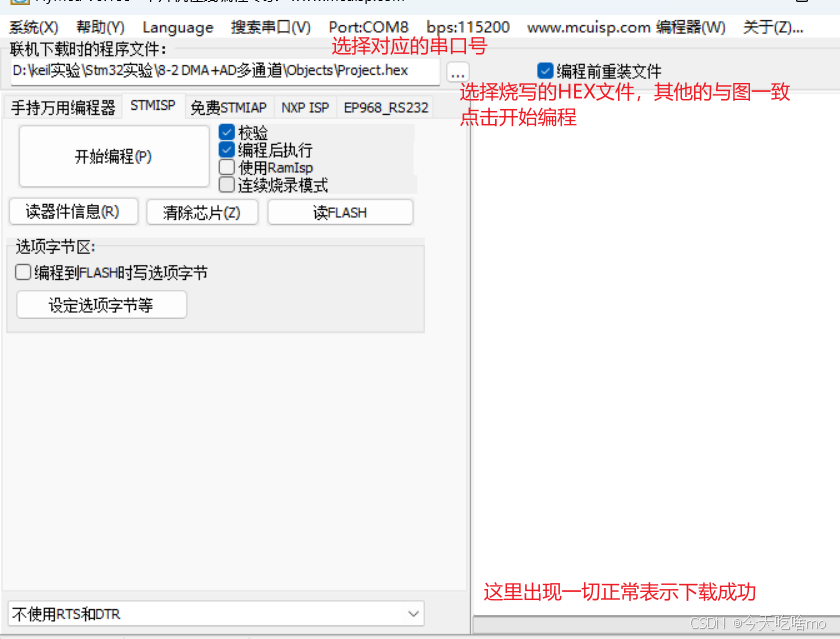Switch to EP968_RS232 tab
Viewport: 840px width, 639px height.
[386, 107]
